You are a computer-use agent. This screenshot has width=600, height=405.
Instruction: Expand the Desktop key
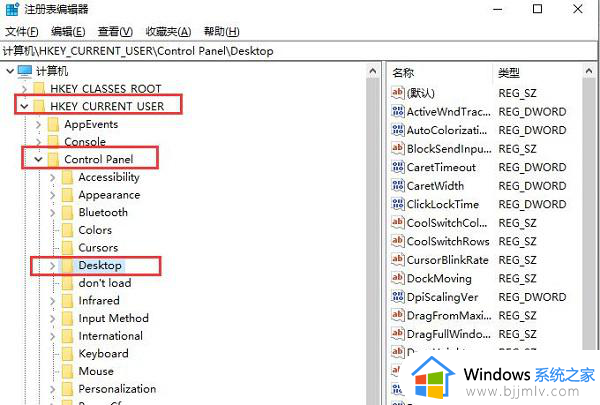click(x=52, y=266)
